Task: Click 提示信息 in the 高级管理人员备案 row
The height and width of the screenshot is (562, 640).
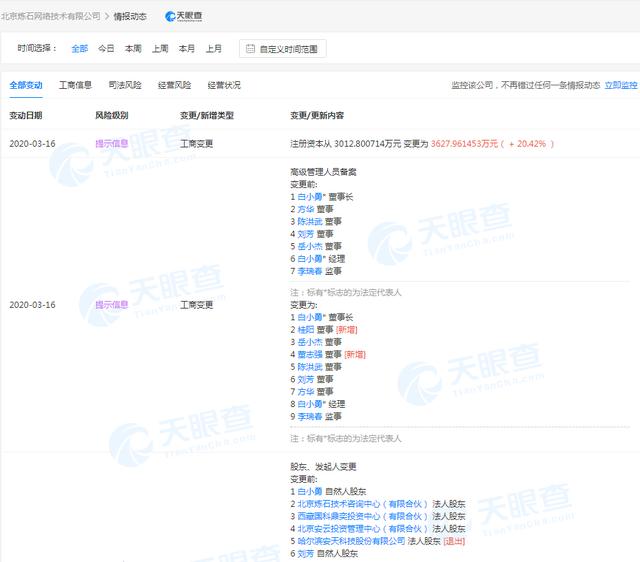Action: tap(111, 305)
